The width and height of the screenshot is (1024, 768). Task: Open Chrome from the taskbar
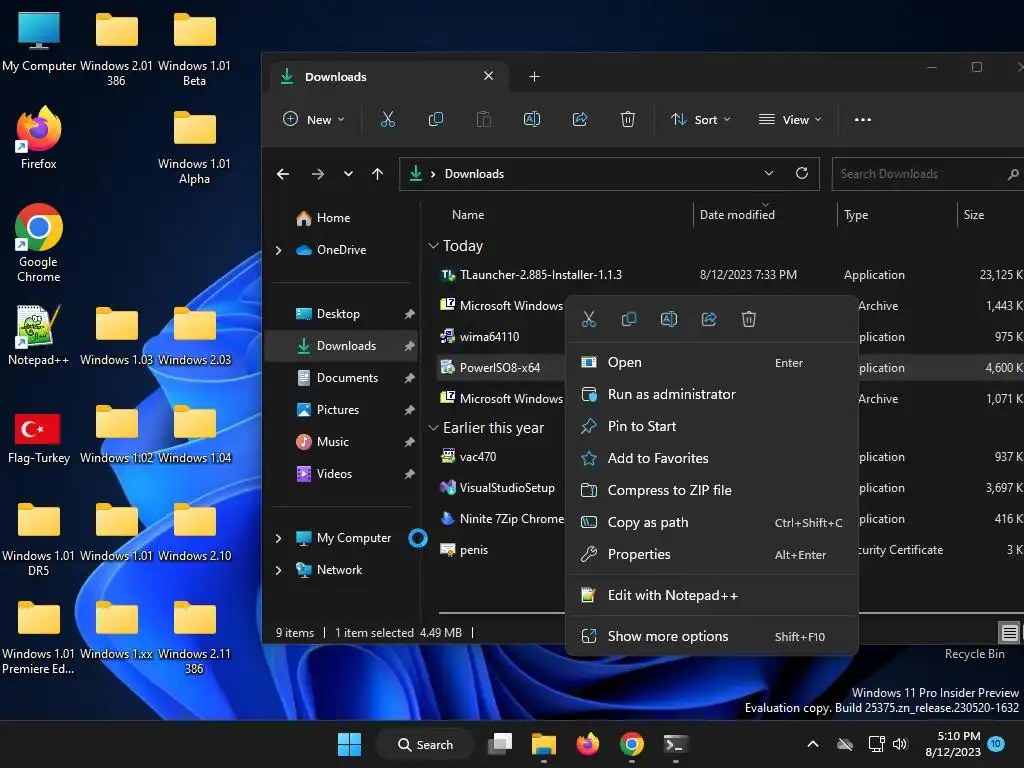[x=632, y=744]
